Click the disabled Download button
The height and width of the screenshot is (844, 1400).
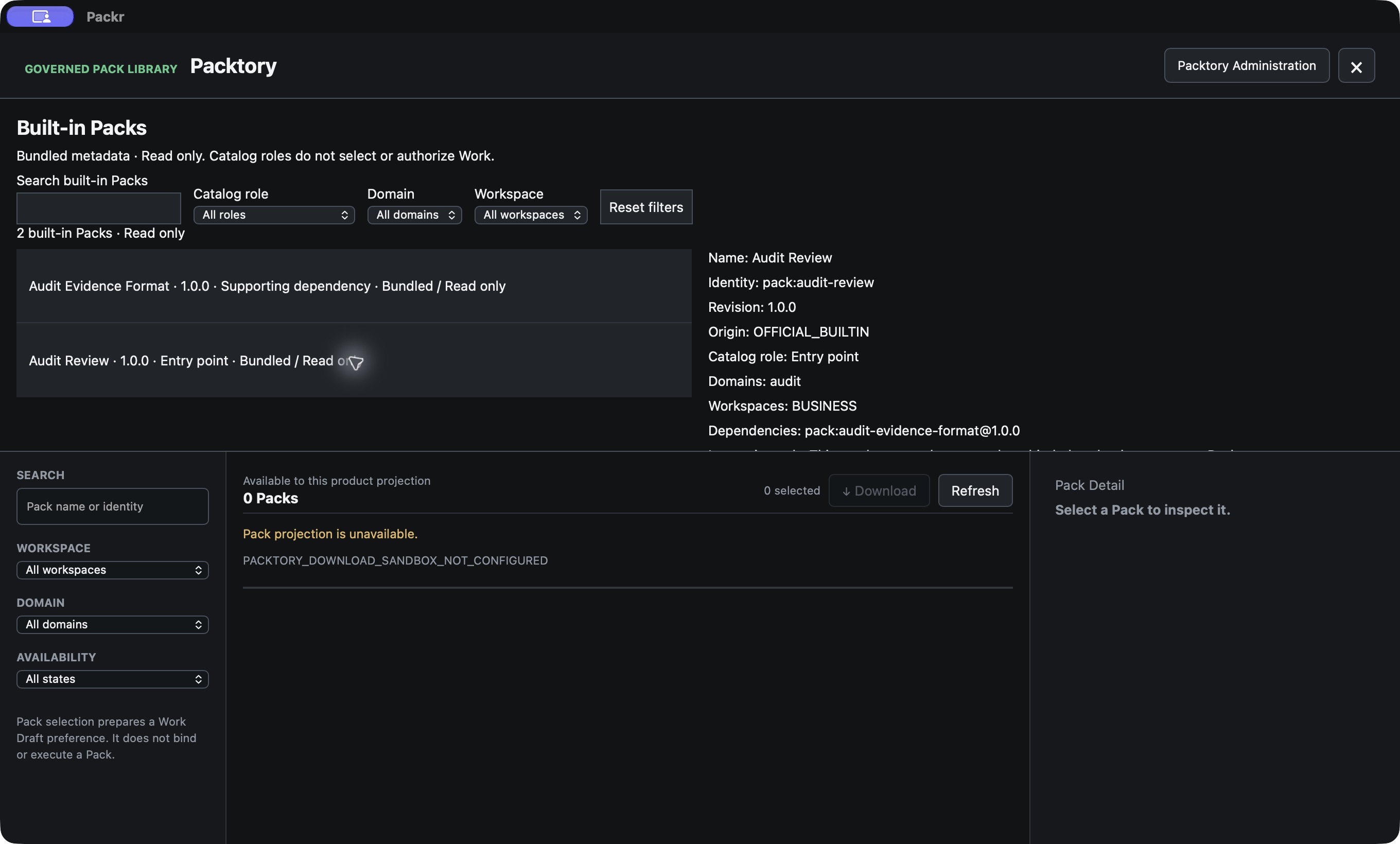click(x=879, y=491)
